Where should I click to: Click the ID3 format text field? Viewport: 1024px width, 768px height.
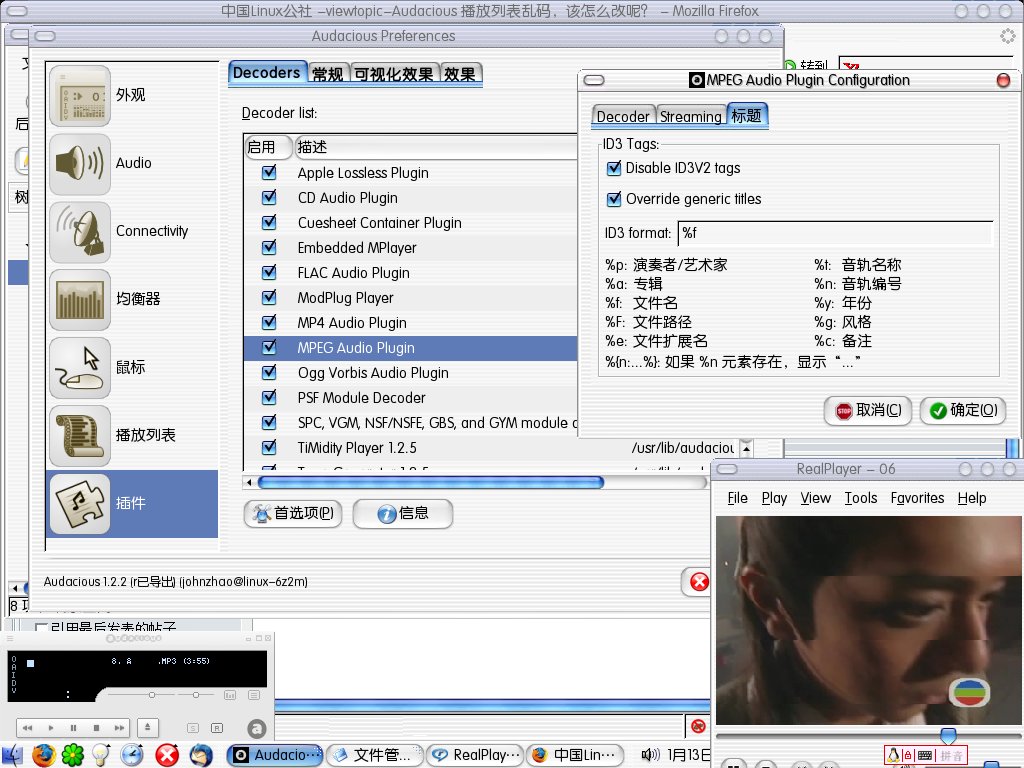pos(835,233)
